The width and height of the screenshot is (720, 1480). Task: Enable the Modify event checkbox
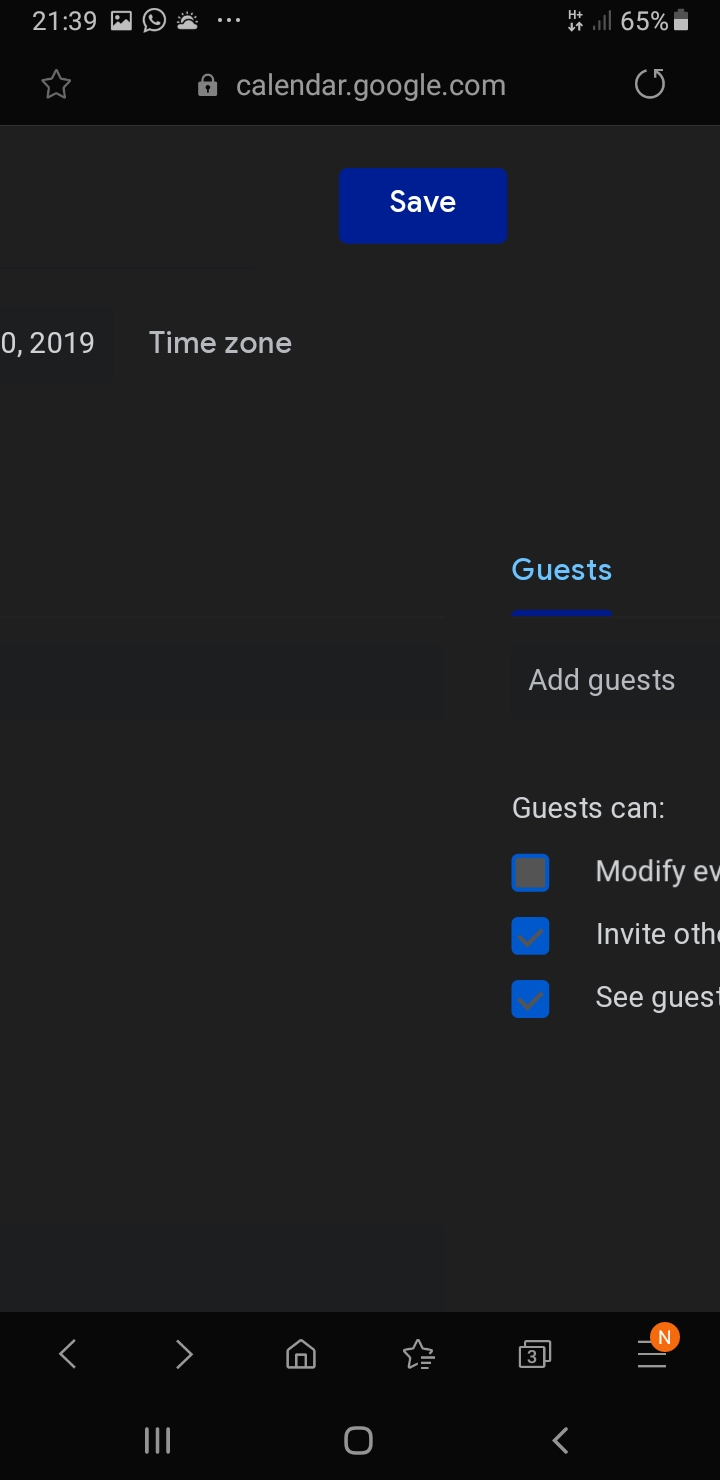pos(530,873)
